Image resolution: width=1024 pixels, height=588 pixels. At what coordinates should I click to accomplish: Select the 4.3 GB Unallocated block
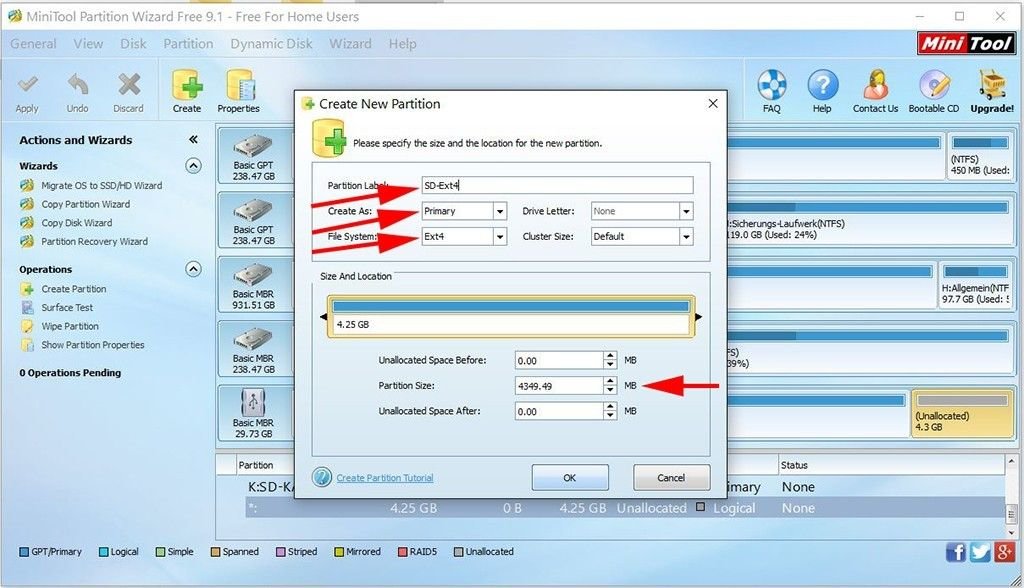coord(961,414)
